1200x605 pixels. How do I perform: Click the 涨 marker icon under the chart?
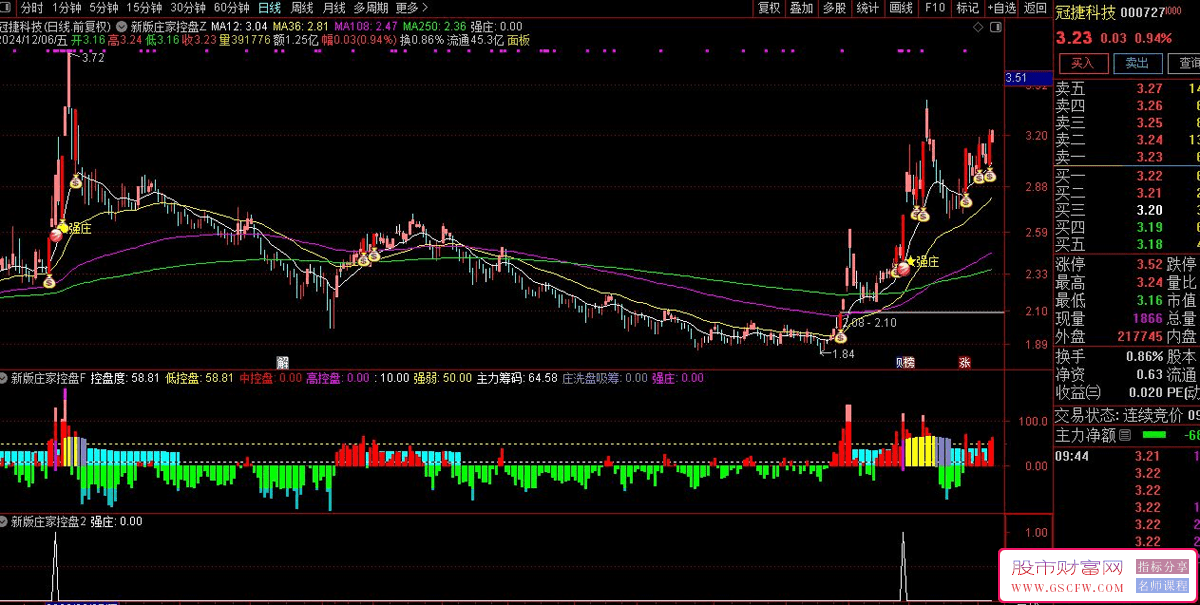pos(965,362)
